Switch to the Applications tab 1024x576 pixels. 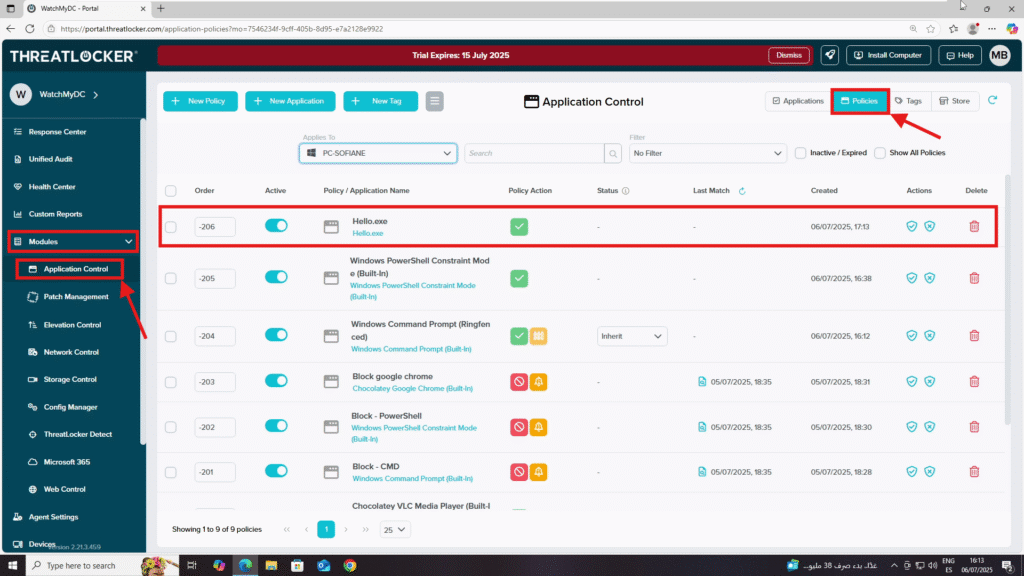pos(798,101)
